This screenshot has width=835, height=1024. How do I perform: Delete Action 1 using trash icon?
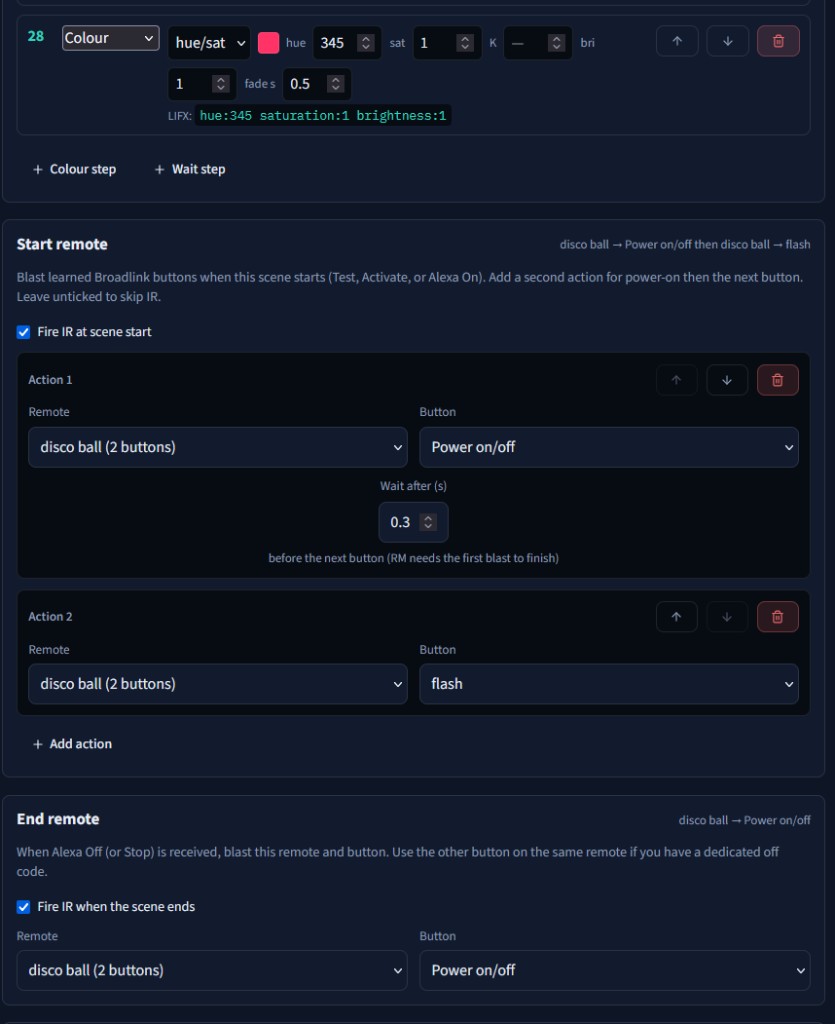777,380
